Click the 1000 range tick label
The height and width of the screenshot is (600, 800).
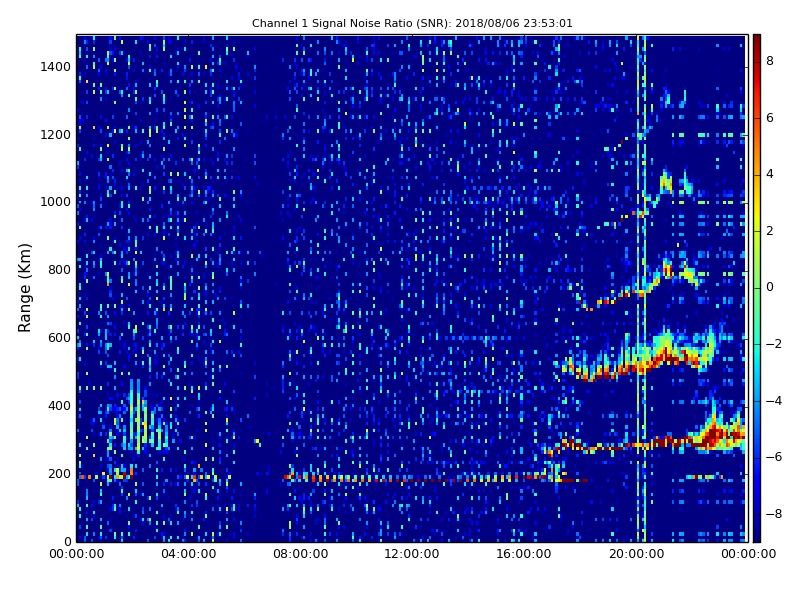56,202
